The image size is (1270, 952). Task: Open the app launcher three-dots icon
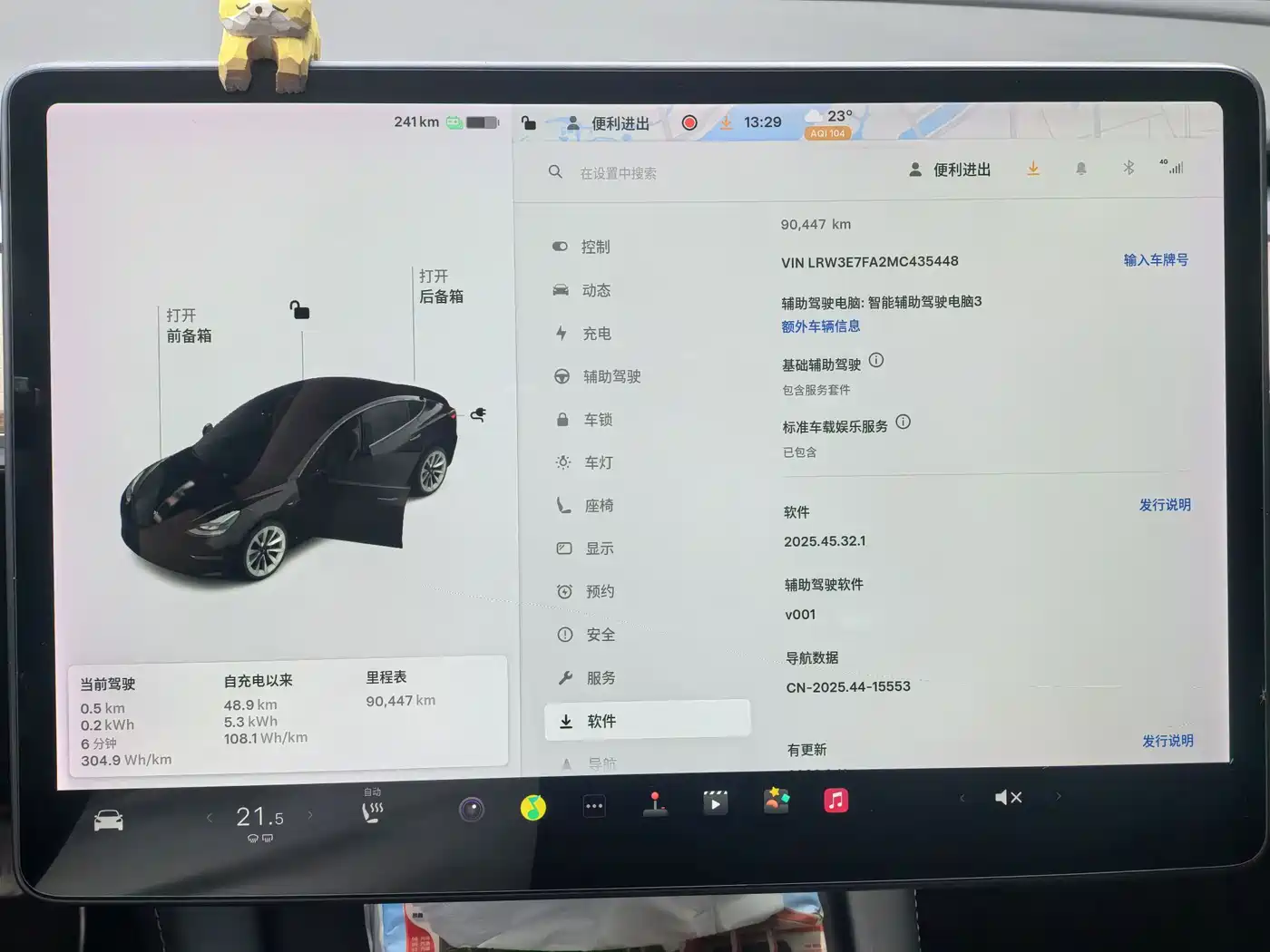(594, 805)
